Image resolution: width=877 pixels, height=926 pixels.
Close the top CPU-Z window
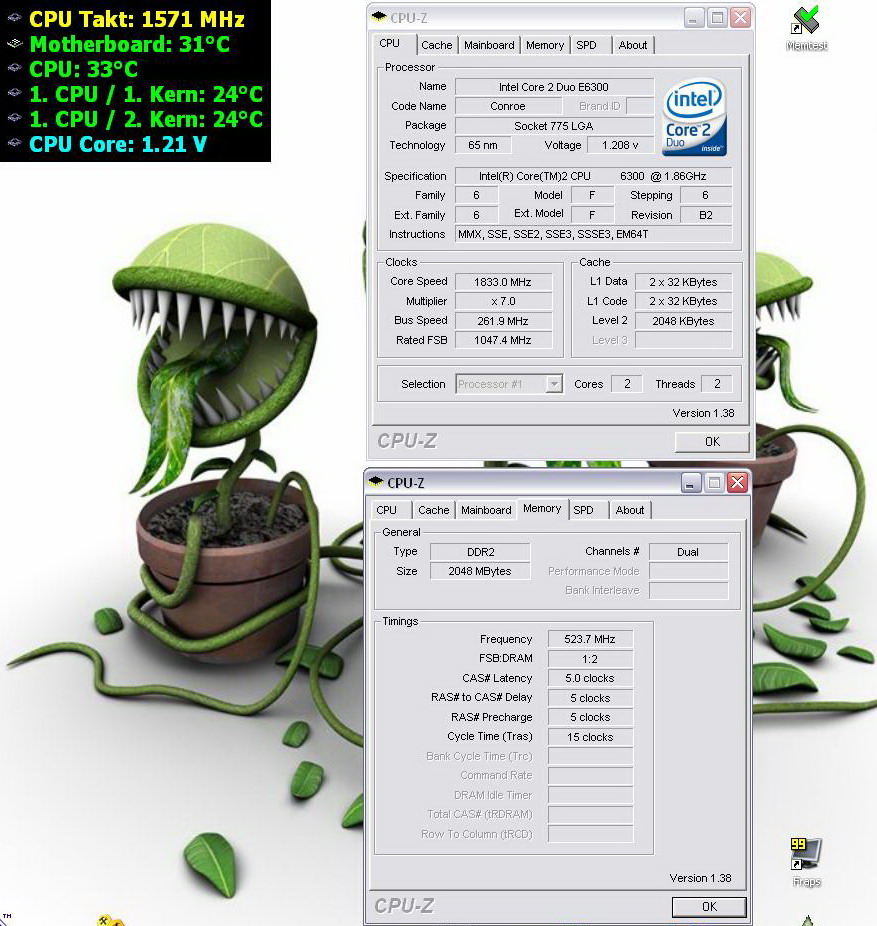click(x=741, y=18)
